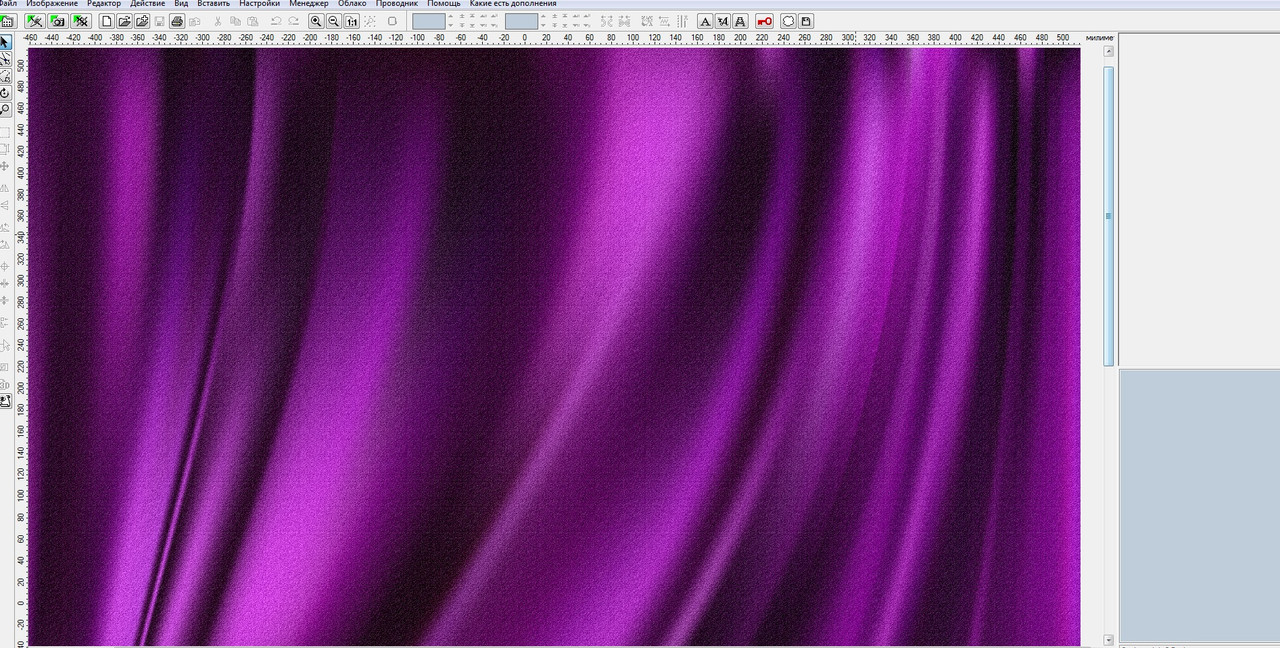1280x648 pixels.
Task: Click the second grey value field in toolbar
Action: click(521, 21)
